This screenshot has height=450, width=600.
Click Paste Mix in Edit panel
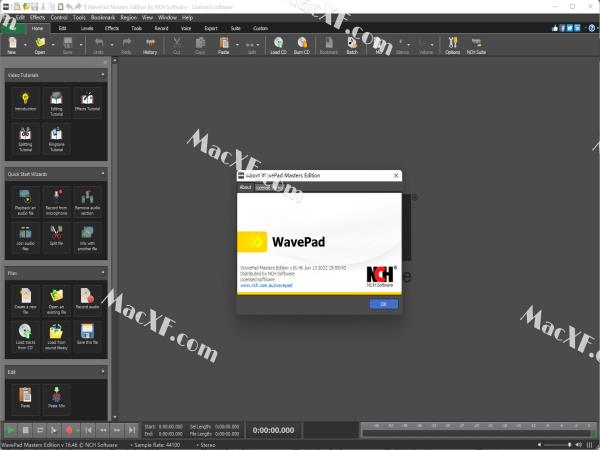point(57,398)
